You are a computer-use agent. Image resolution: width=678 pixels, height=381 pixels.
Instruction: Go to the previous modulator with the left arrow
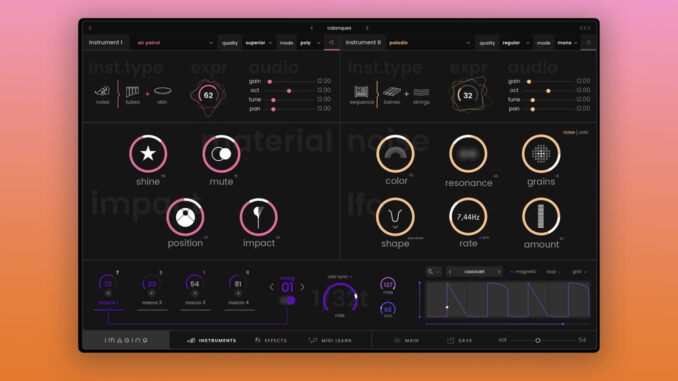pyautogui.click(x=272, y=287)
